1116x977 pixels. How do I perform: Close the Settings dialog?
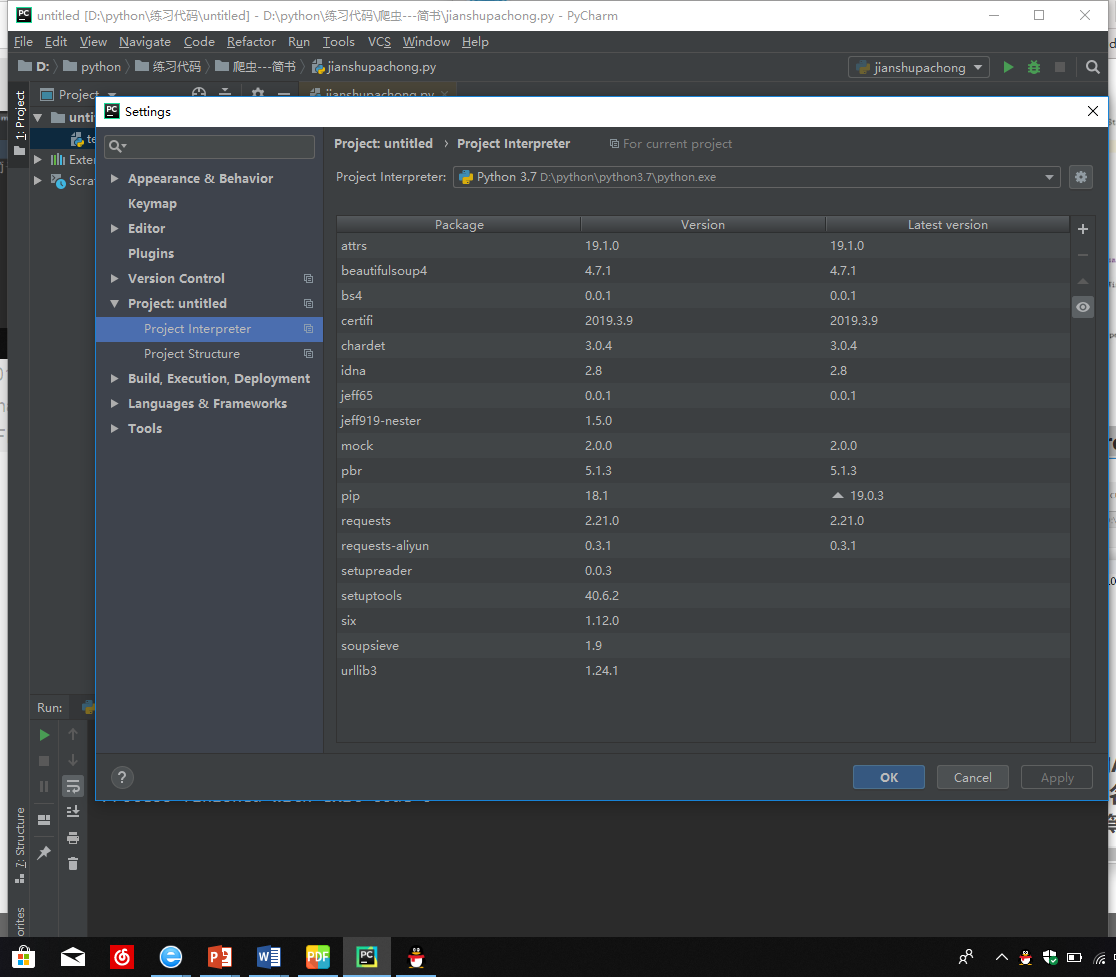pos(1093,112)
